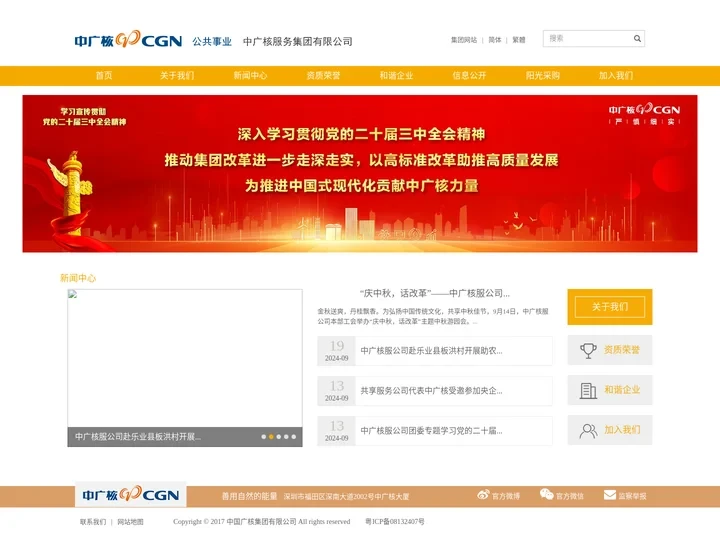This screenshot has width=720, height=540.
Task: Open the 资质荣誉 navigation menu item
Action: (323, 76)
